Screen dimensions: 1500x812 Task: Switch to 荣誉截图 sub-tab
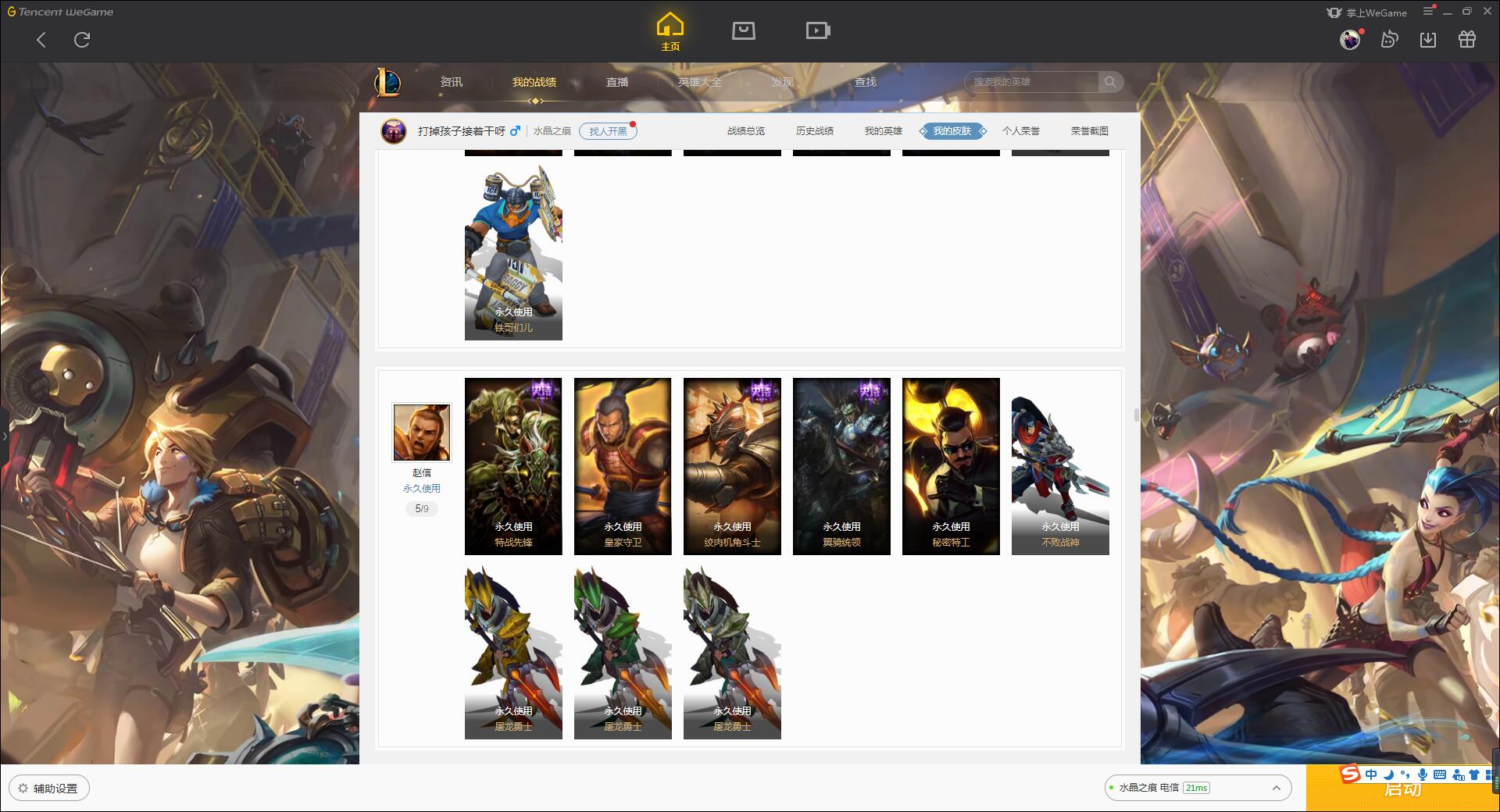coord(1090,131)
